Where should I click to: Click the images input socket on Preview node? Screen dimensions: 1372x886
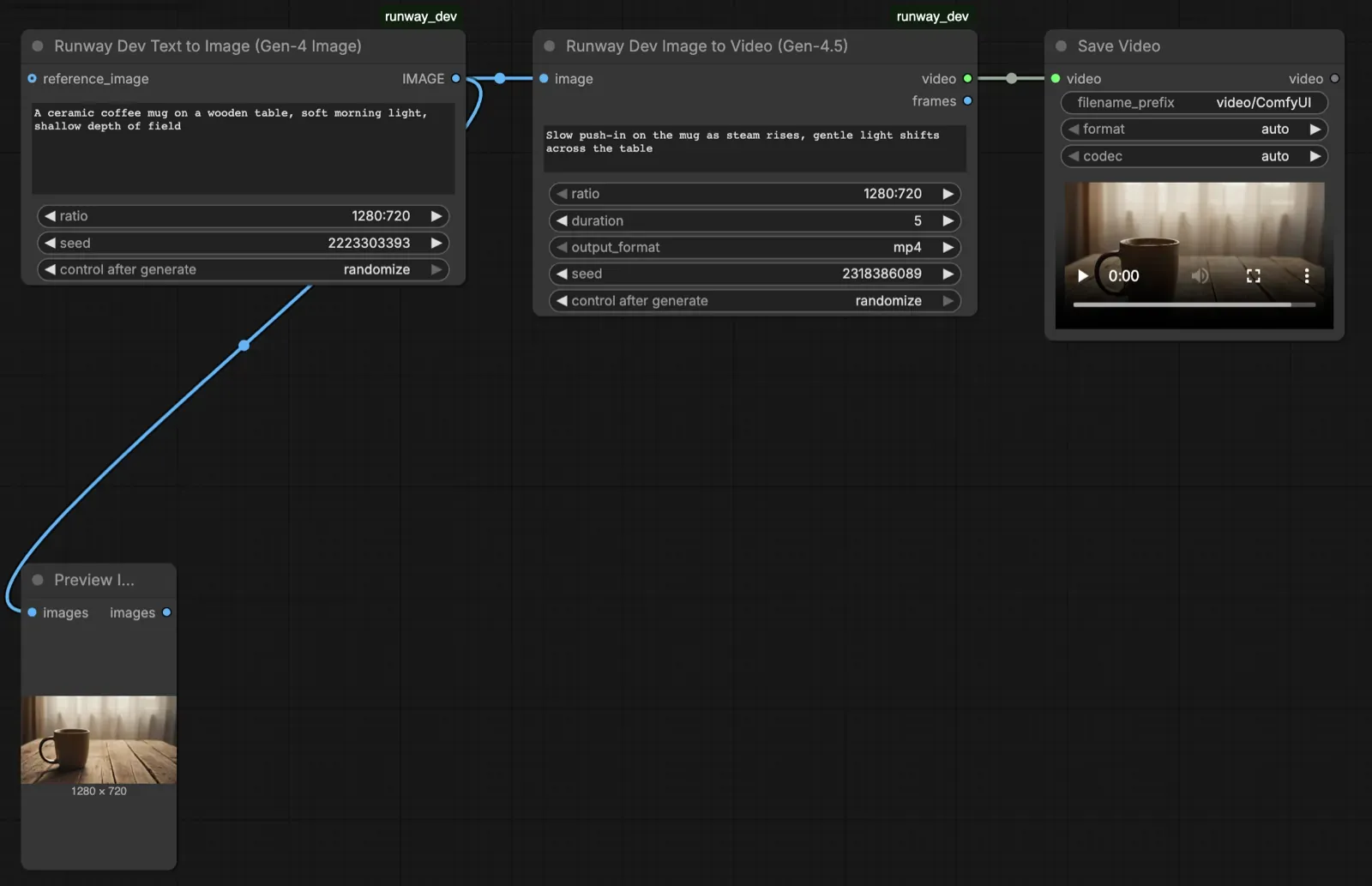[32, 612]
